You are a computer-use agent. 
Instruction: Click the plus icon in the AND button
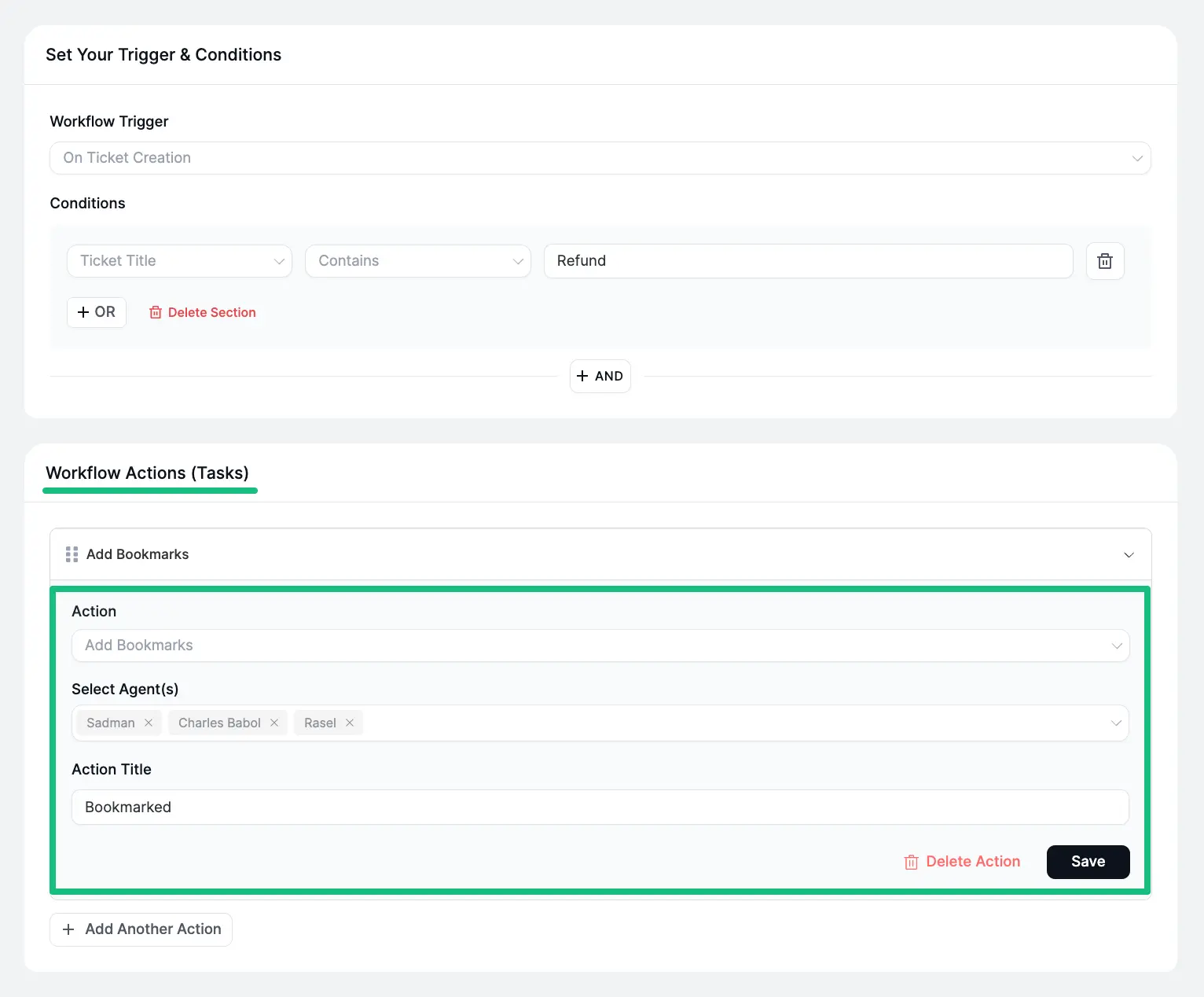[582, 376]
